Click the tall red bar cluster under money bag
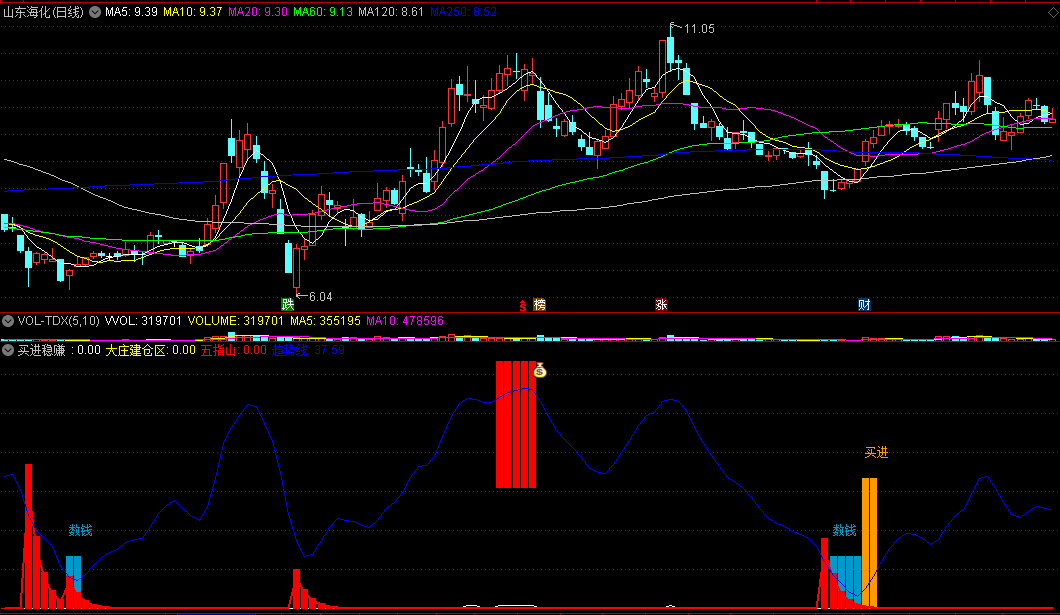 (516, 424)
